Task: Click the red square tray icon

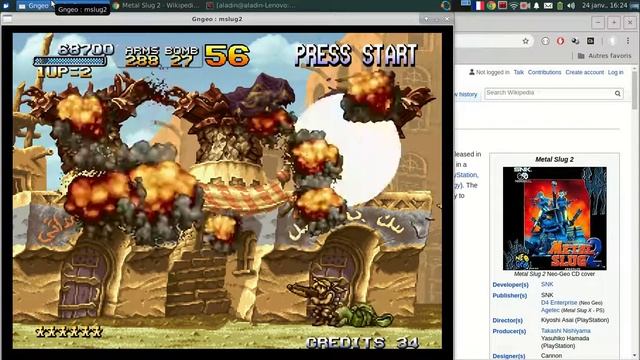Action: pos(502,5)
